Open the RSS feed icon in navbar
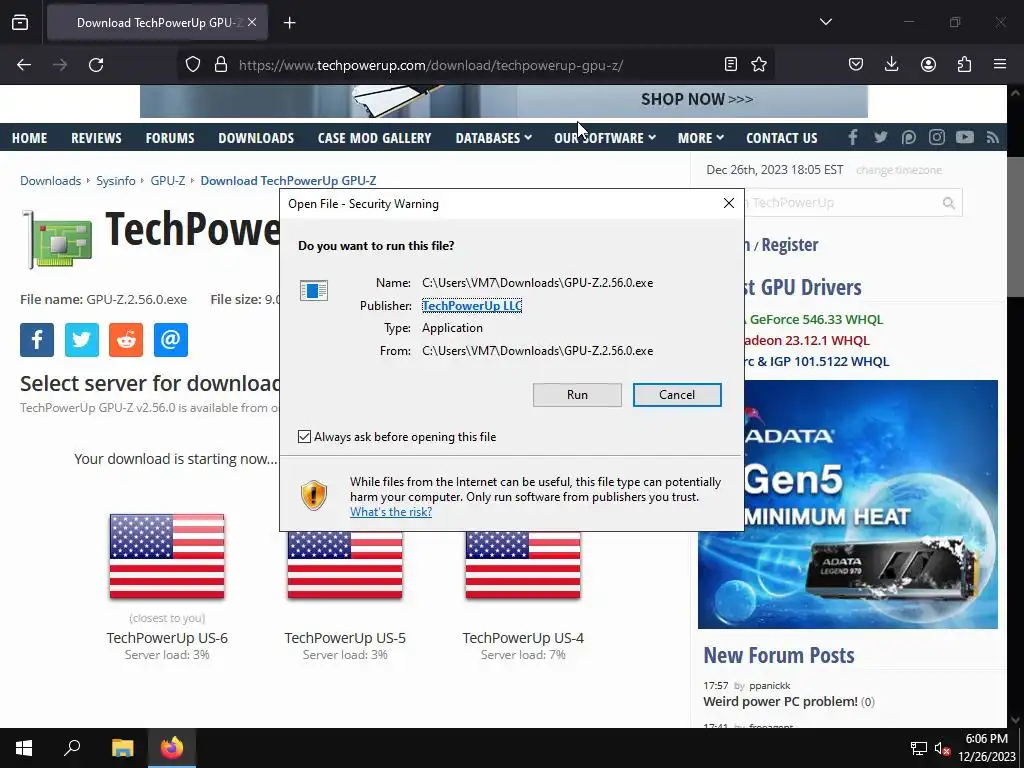Image resolution: width=1024 pixels, height=768 pixels. pos(993,137)
